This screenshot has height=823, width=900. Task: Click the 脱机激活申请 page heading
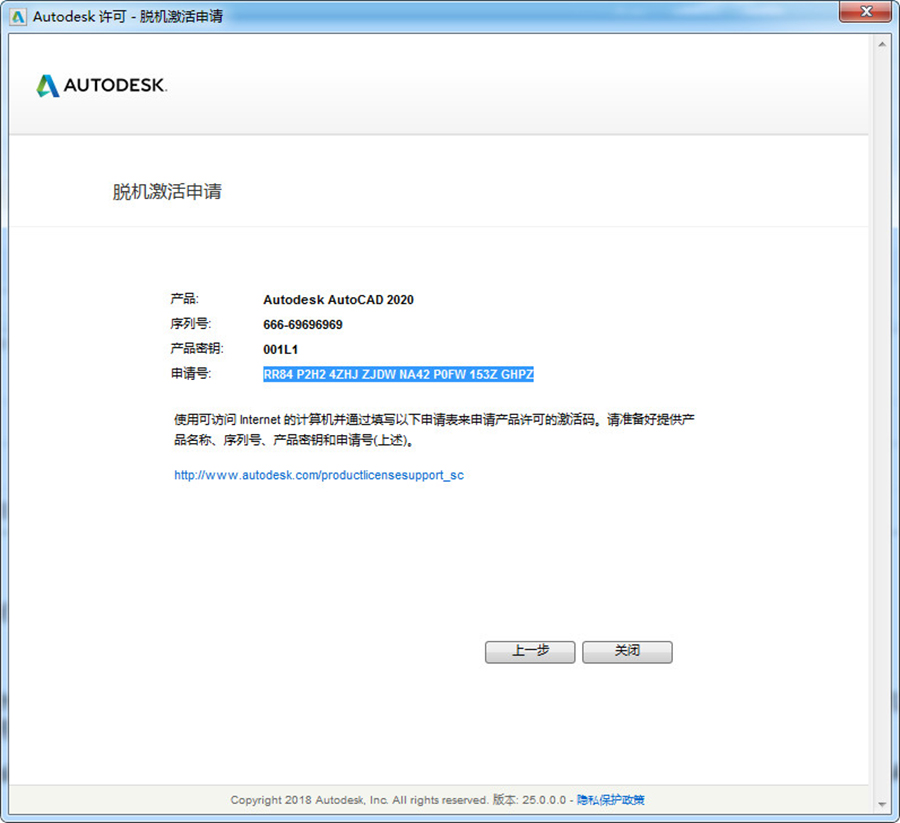(x=167, y=192)
